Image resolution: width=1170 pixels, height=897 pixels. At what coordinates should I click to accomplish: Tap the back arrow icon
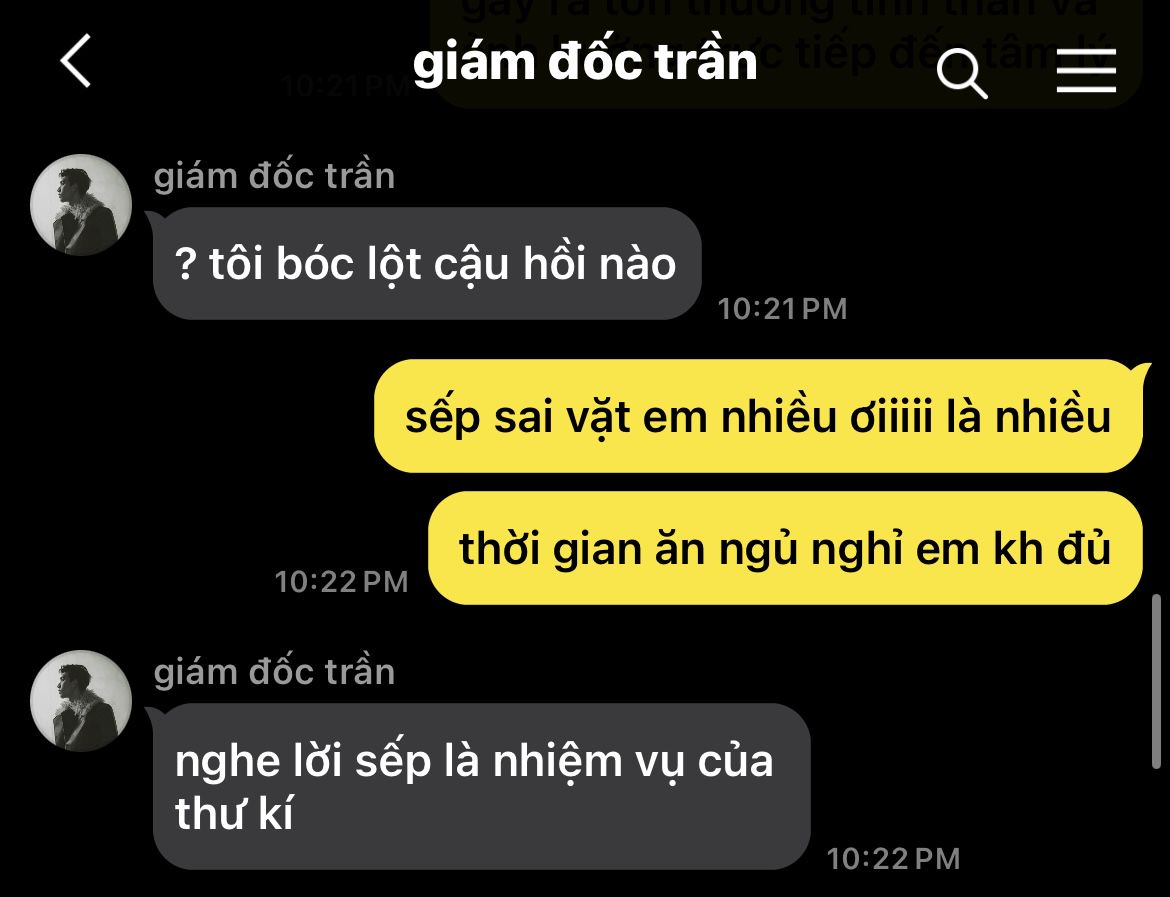[x=76, y=60]
